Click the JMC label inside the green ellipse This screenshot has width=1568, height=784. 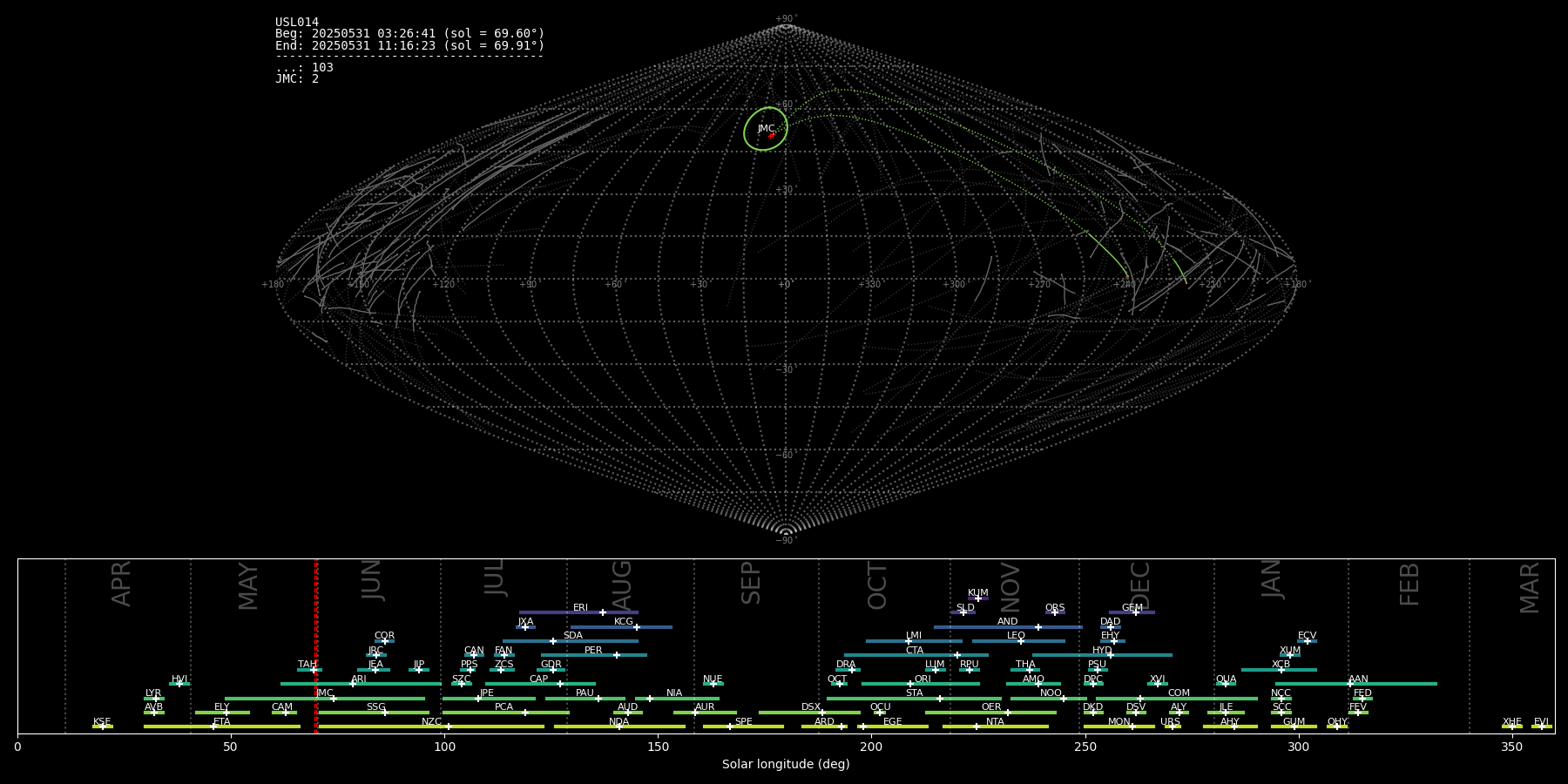coord(766,129)
